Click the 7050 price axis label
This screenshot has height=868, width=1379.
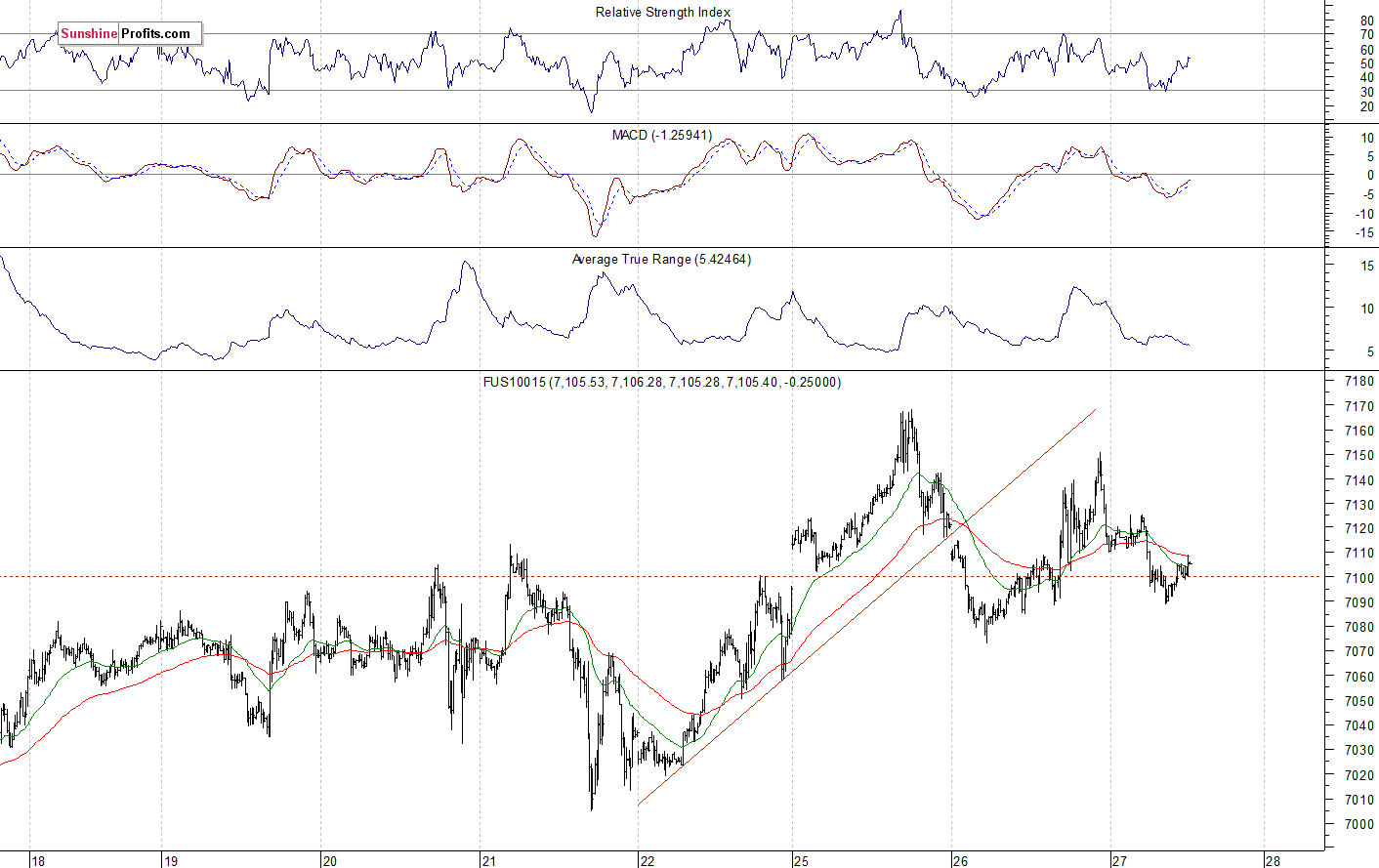tap(1359, 701)
